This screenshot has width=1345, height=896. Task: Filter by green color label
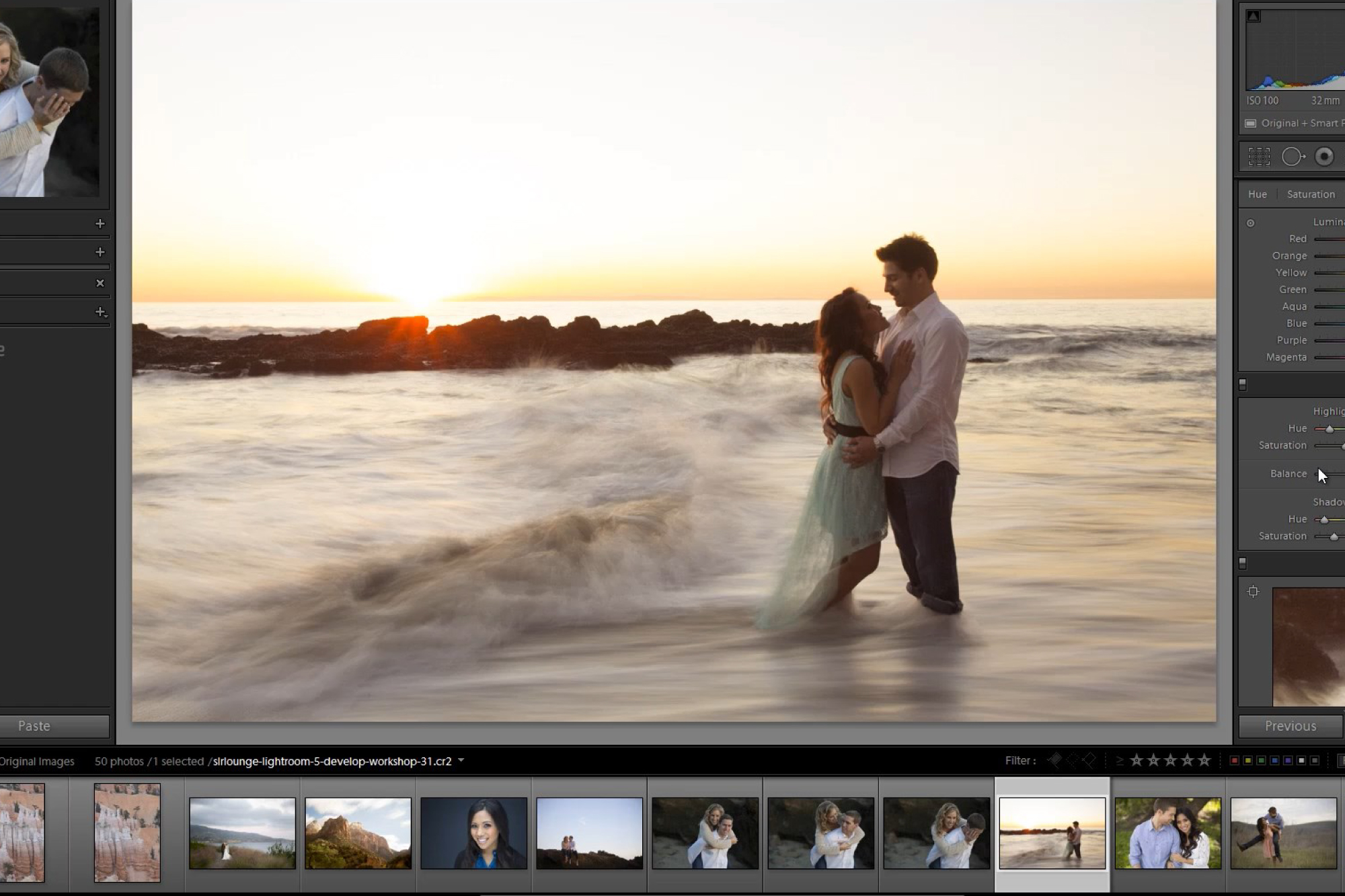1261,761
